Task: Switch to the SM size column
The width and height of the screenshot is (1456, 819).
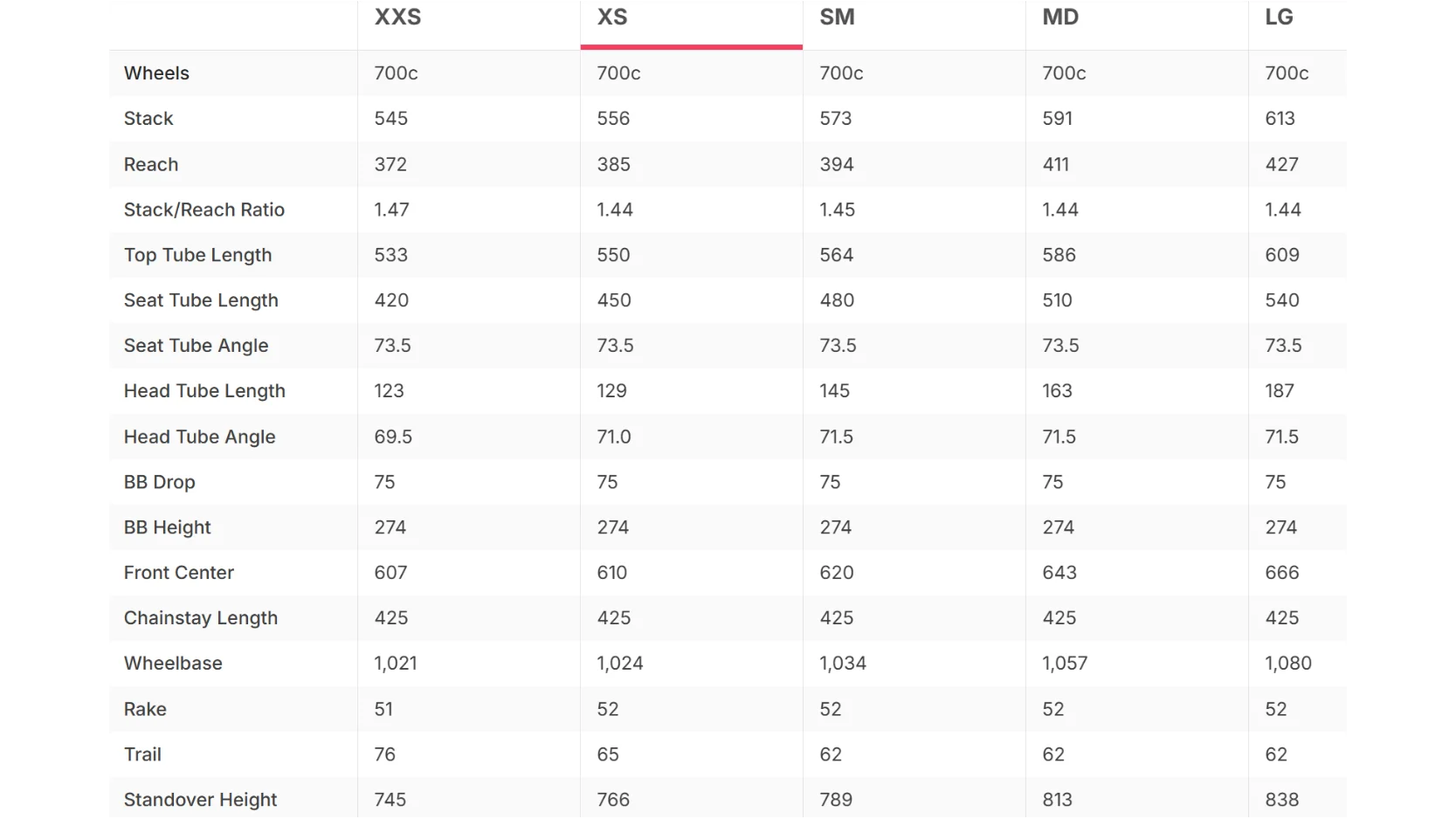Action: click(837, 17)
